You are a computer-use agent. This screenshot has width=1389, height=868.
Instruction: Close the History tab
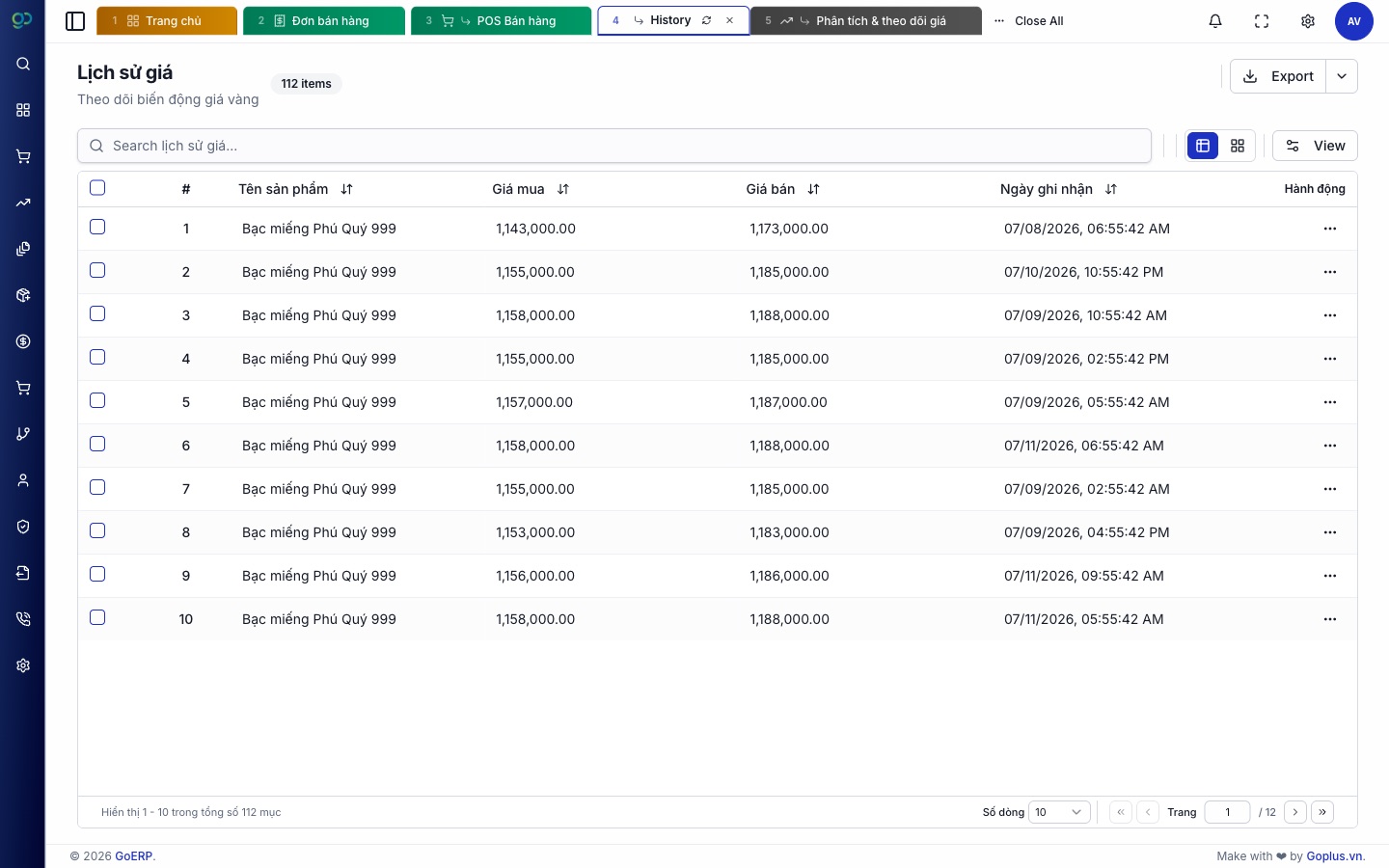730,20
